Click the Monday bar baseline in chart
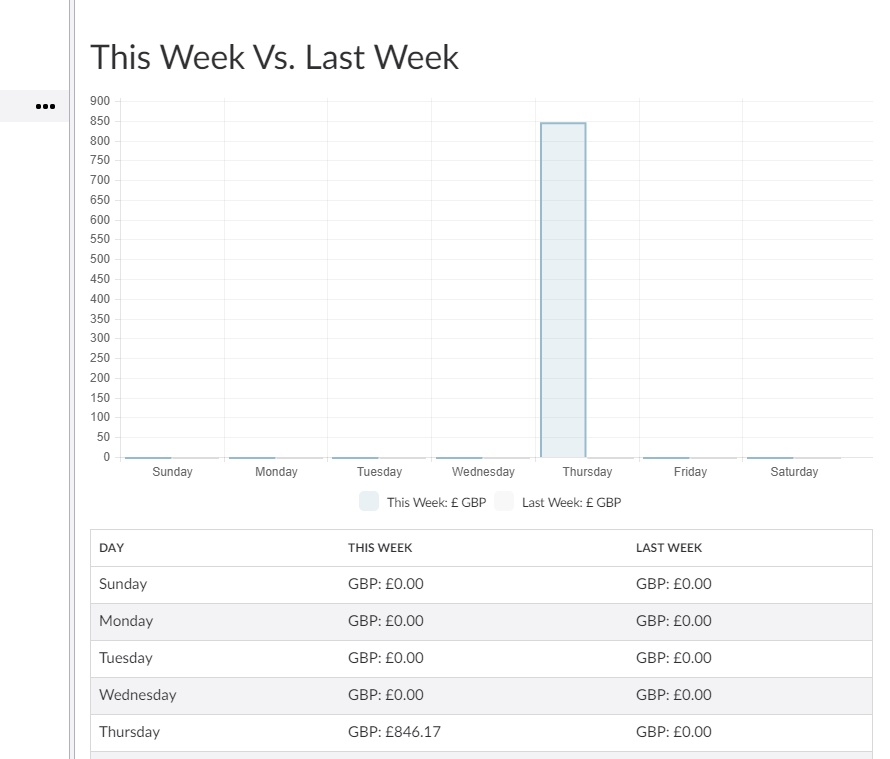 coord(252,458)
